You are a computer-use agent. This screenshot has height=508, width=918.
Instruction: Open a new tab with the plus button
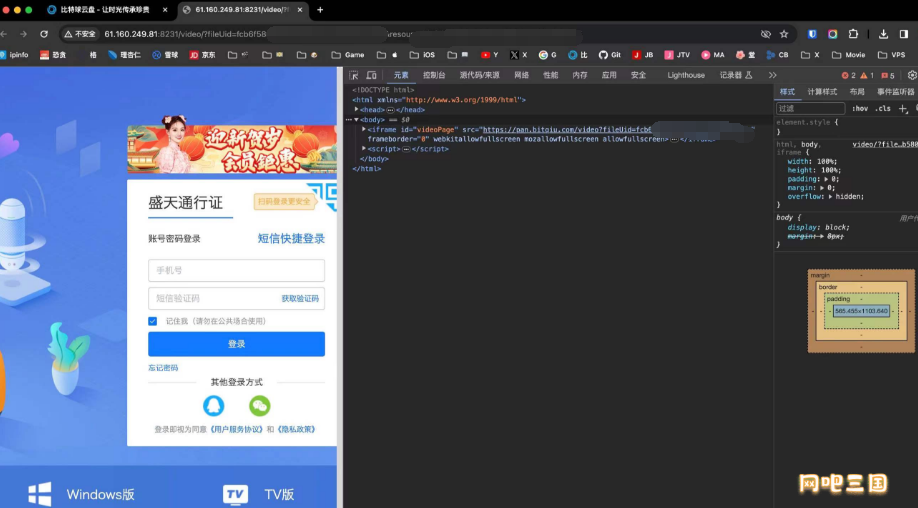coord(320,10)
